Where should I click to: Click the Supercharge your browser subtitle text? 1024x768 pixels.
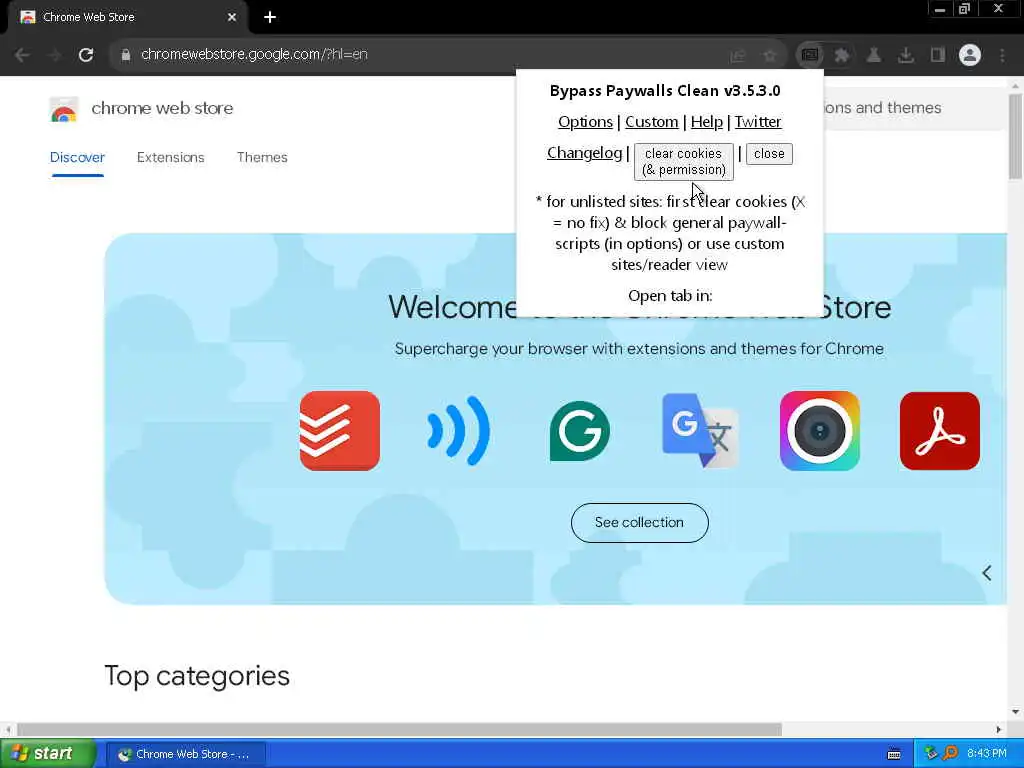pyautogui.click(x=639, y=349)
